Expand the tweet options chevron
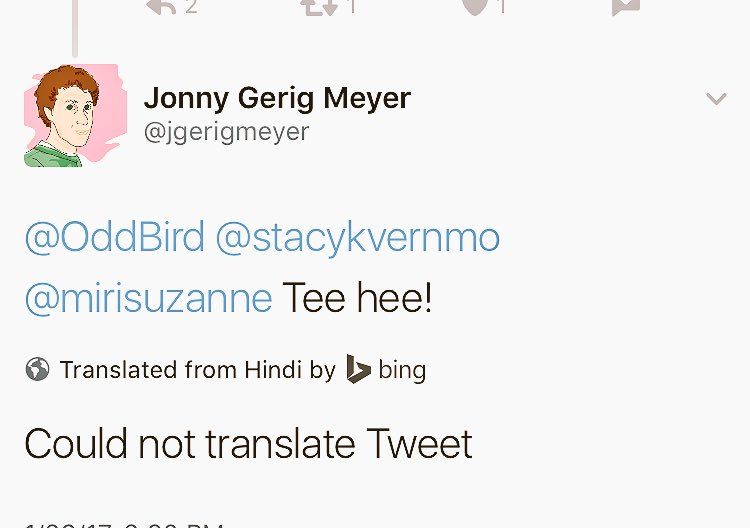The width and height of the screenshot is (750, 528). (716, 99)
